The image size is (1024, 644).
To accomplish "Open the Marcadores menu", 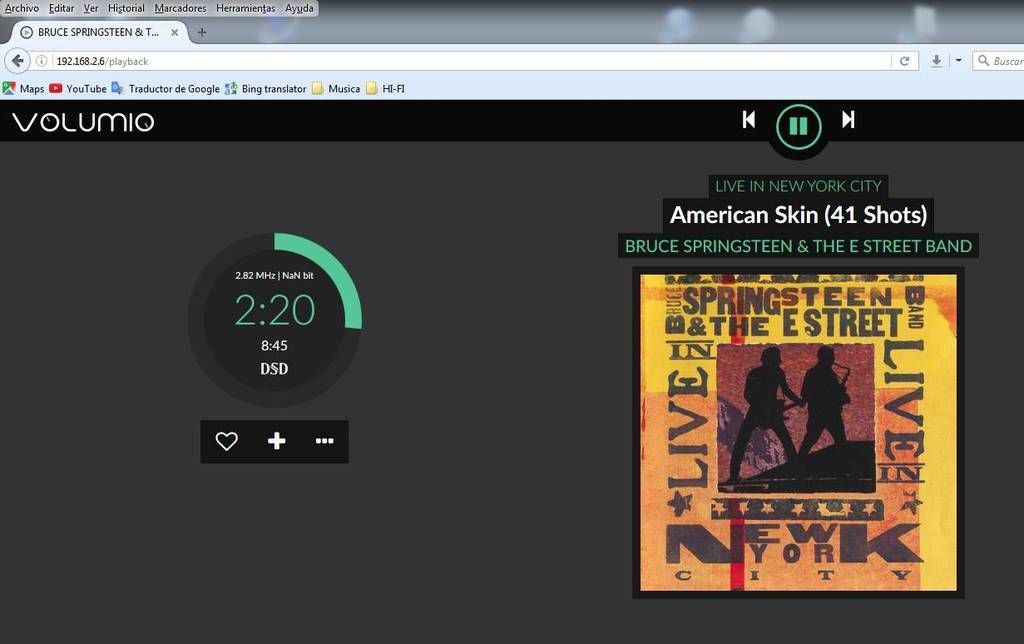I will click(180, 8).
